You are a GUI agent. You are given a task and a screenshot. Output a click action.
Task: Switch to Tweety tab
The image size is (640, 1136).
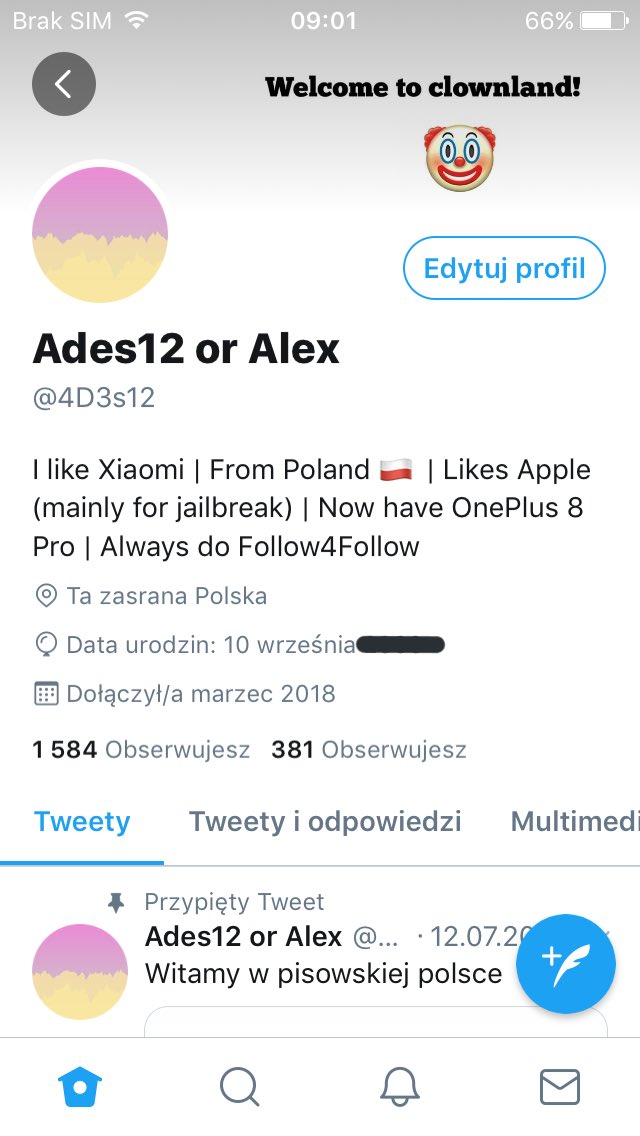point(82,822)
